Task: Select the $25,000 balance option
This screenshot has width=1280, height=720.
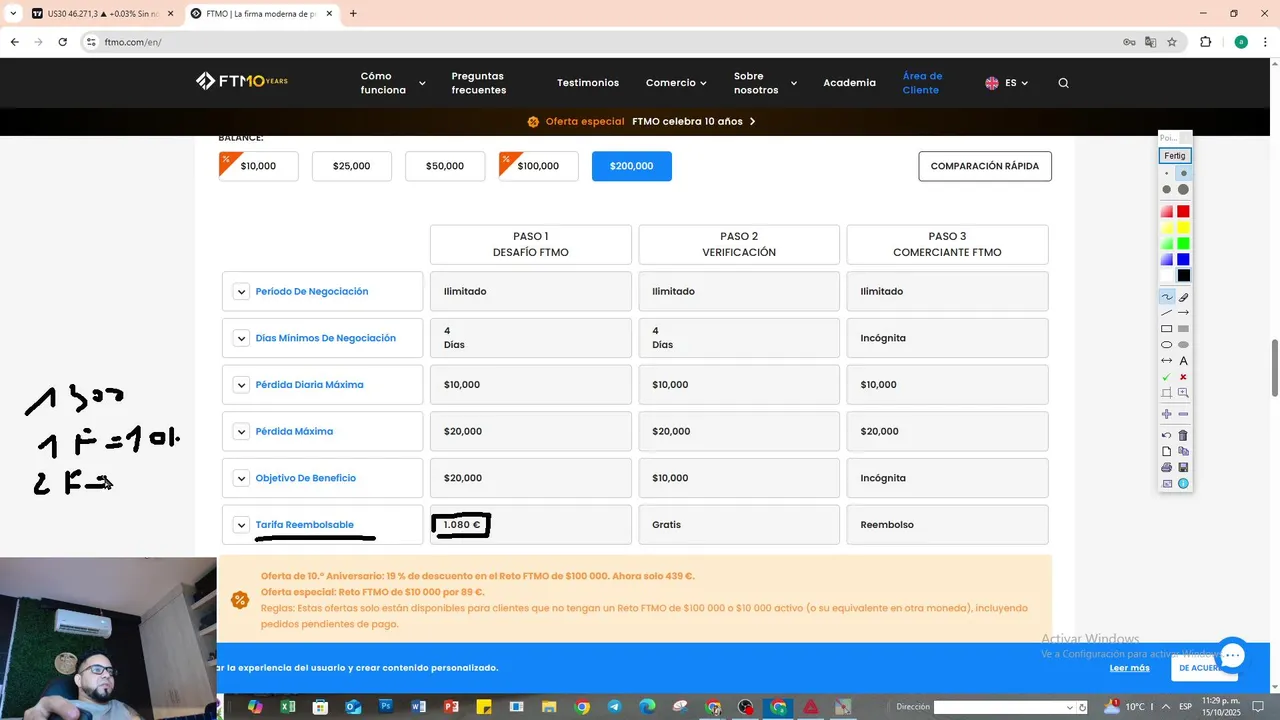Action: tap(352, 166)
